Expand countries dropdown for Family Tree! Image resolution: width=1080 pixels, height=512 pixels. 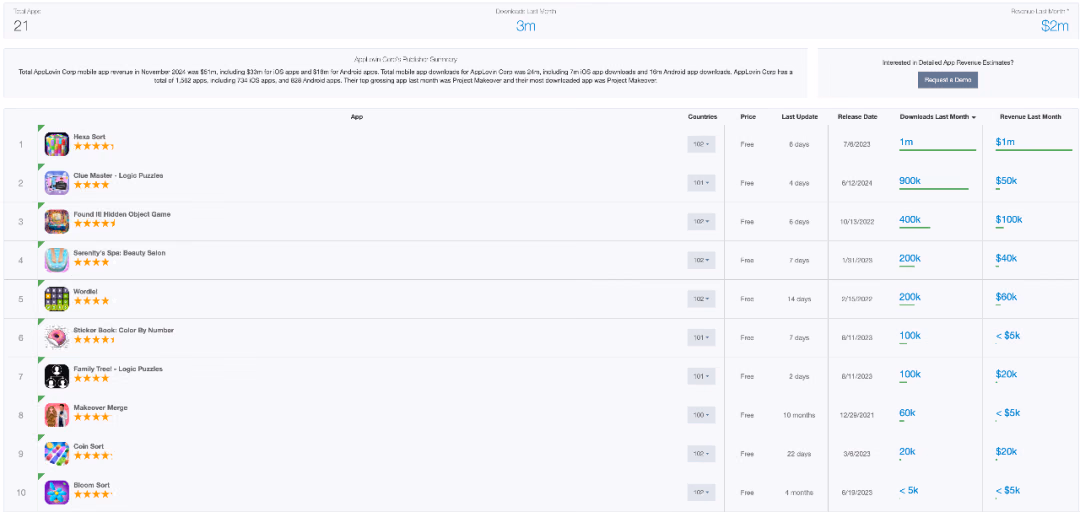pos(701,376)
